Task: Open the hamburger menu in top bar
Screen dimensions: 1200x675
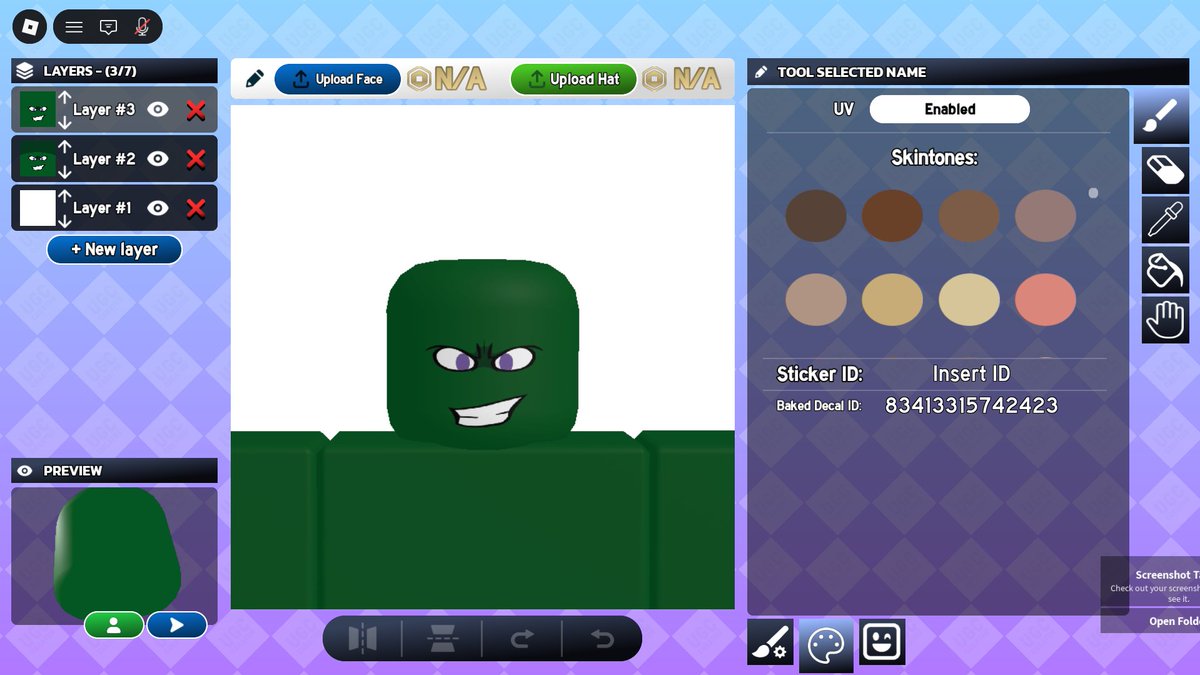Action: (74, 27)
